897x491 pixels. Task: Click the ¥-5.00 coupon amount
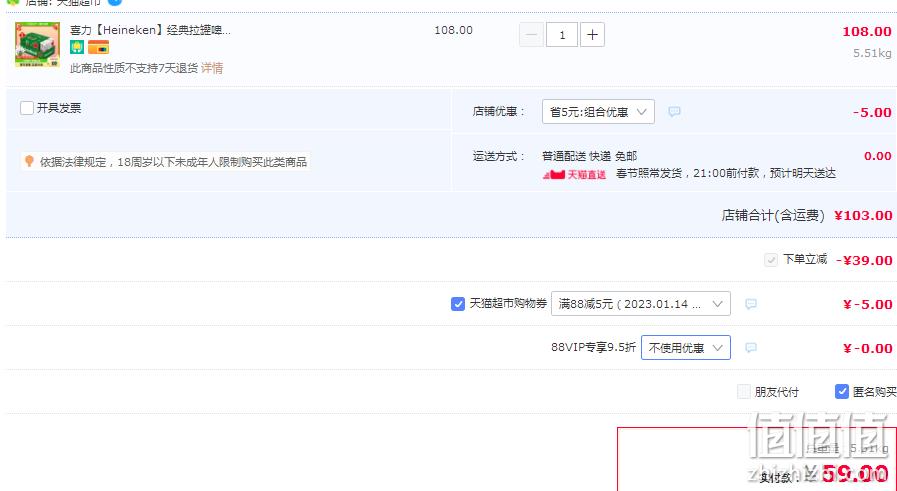[867, 304]
